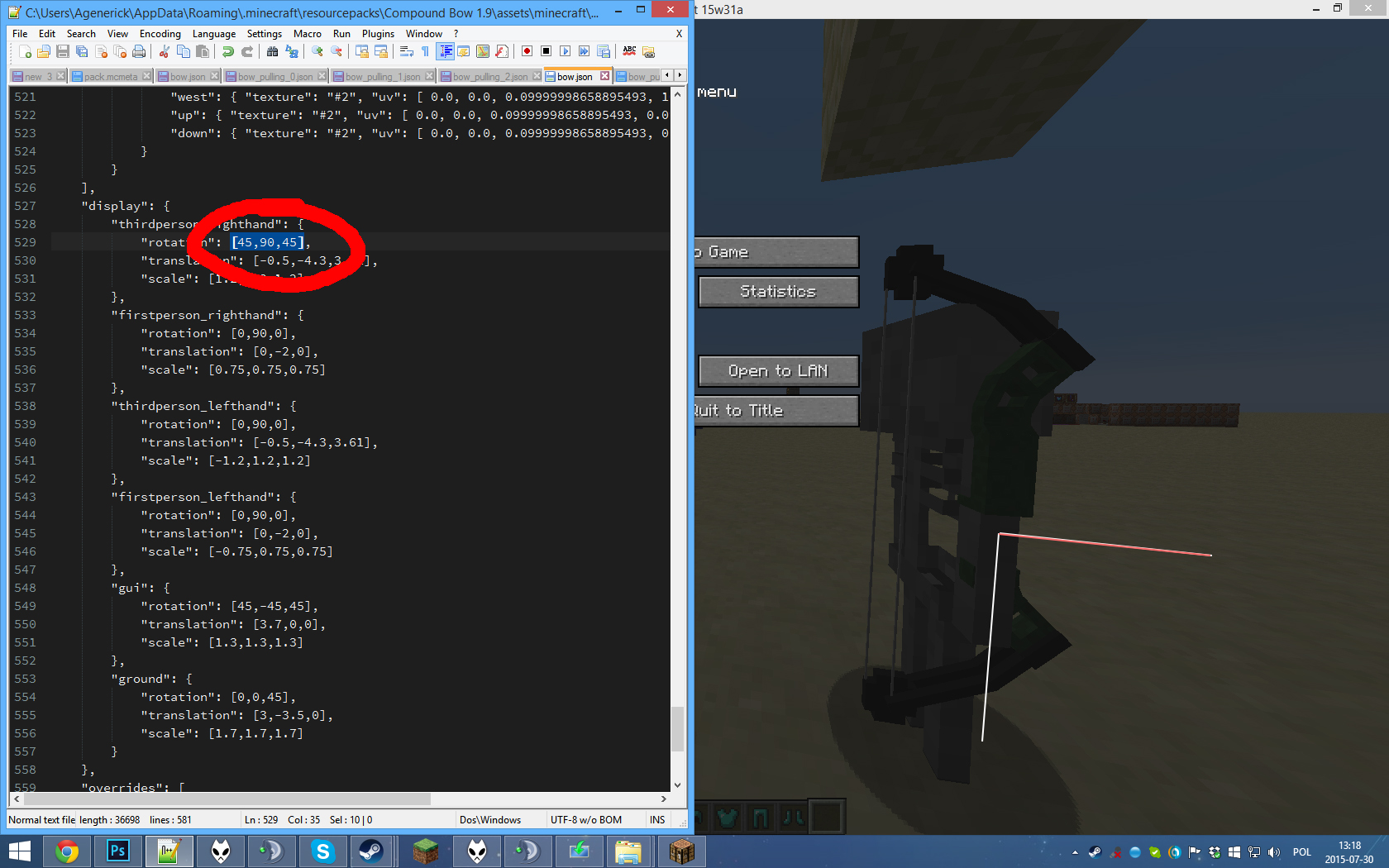1389x868 pixels.
Task: Open the Settings menu
Action: 265,34
